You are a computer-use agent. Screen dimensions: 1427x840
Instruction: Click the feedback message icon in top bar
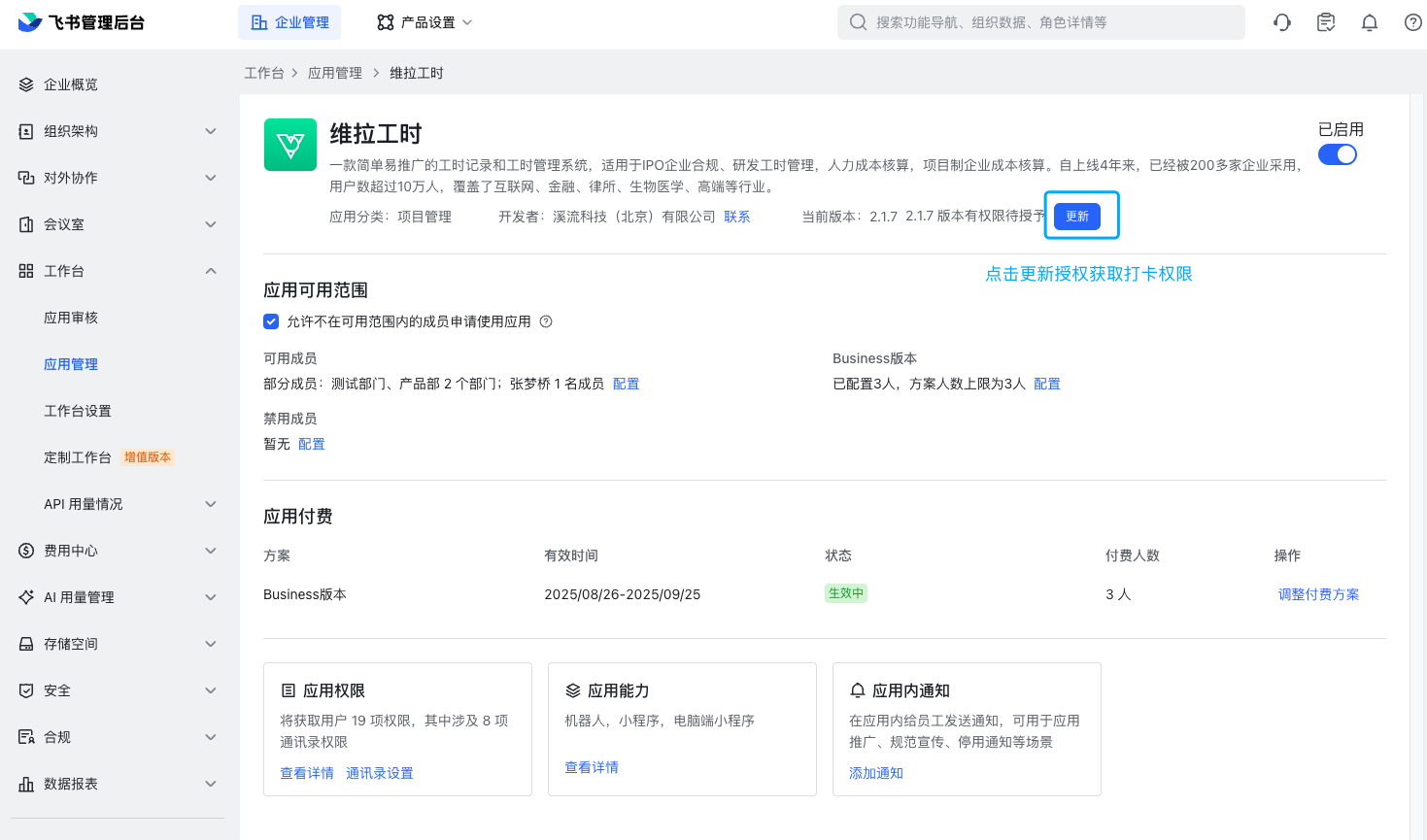[1325, 21]
